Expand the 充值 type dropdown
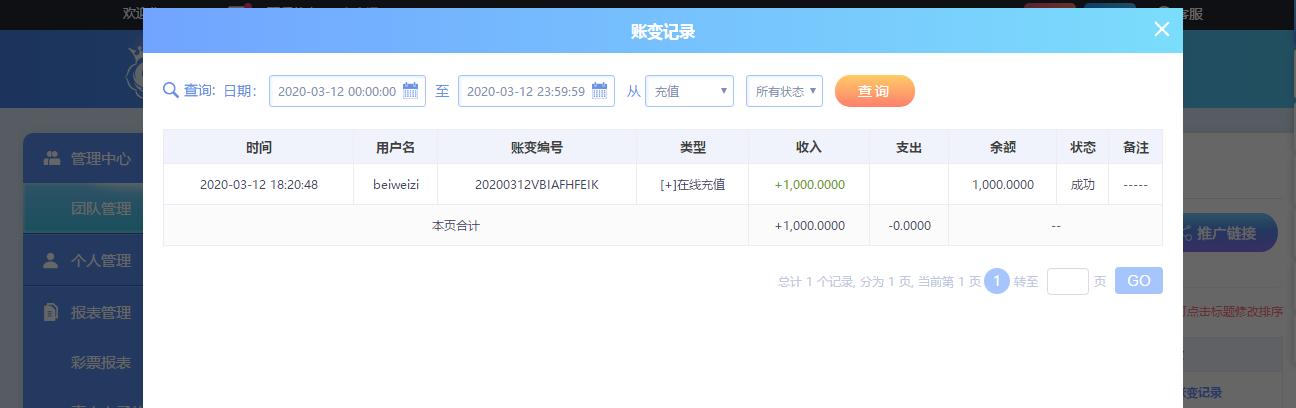The image size is (1296, 408). pyautogui.click(x=689, y=91)
